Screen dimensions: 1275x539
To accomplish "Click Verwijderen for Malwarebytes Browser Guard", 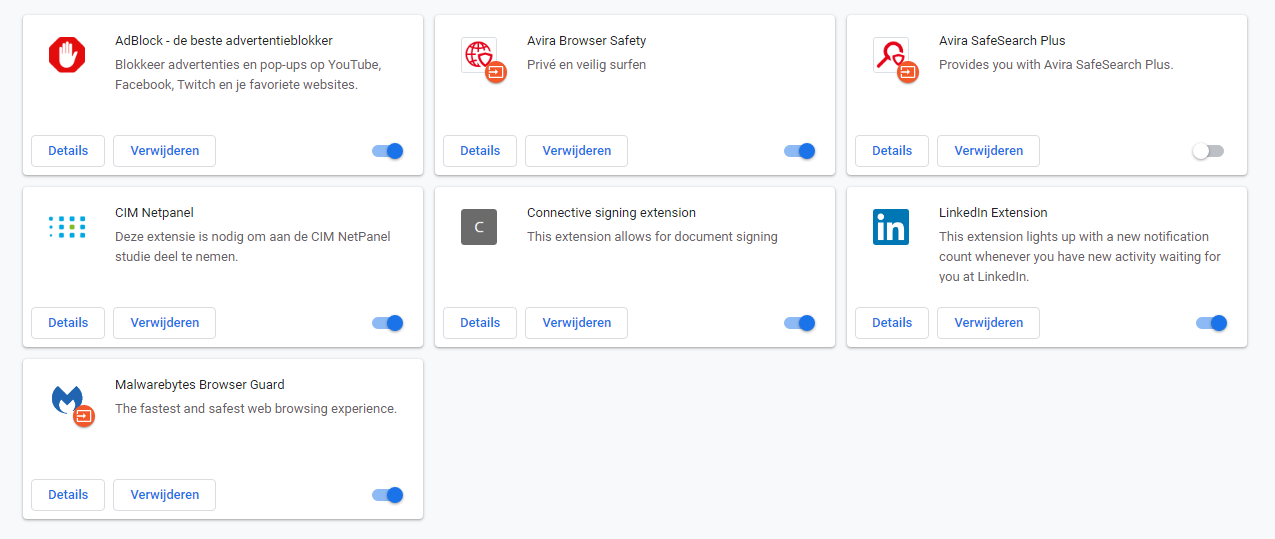I will coord(164,495).
